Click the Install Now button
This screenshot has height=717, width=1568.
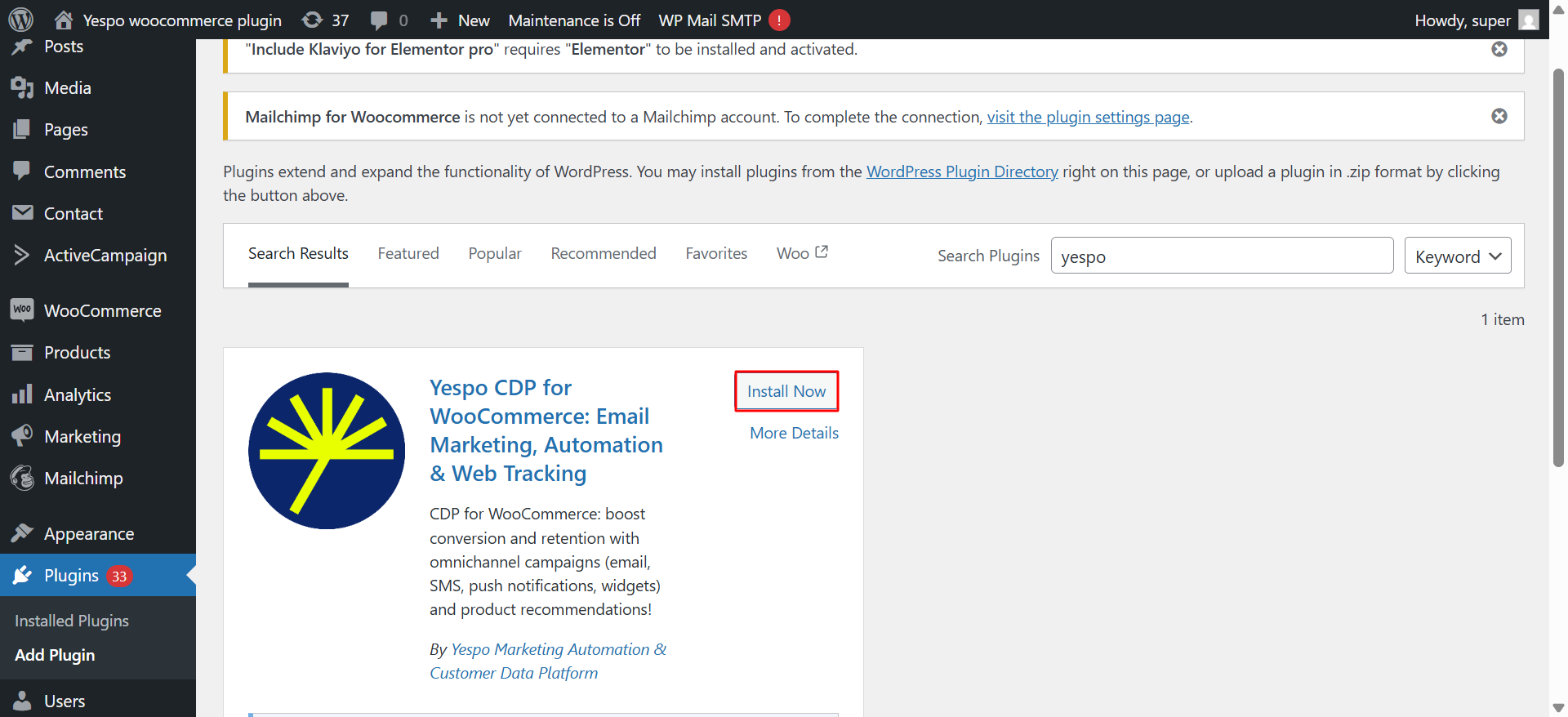[786, 391]
